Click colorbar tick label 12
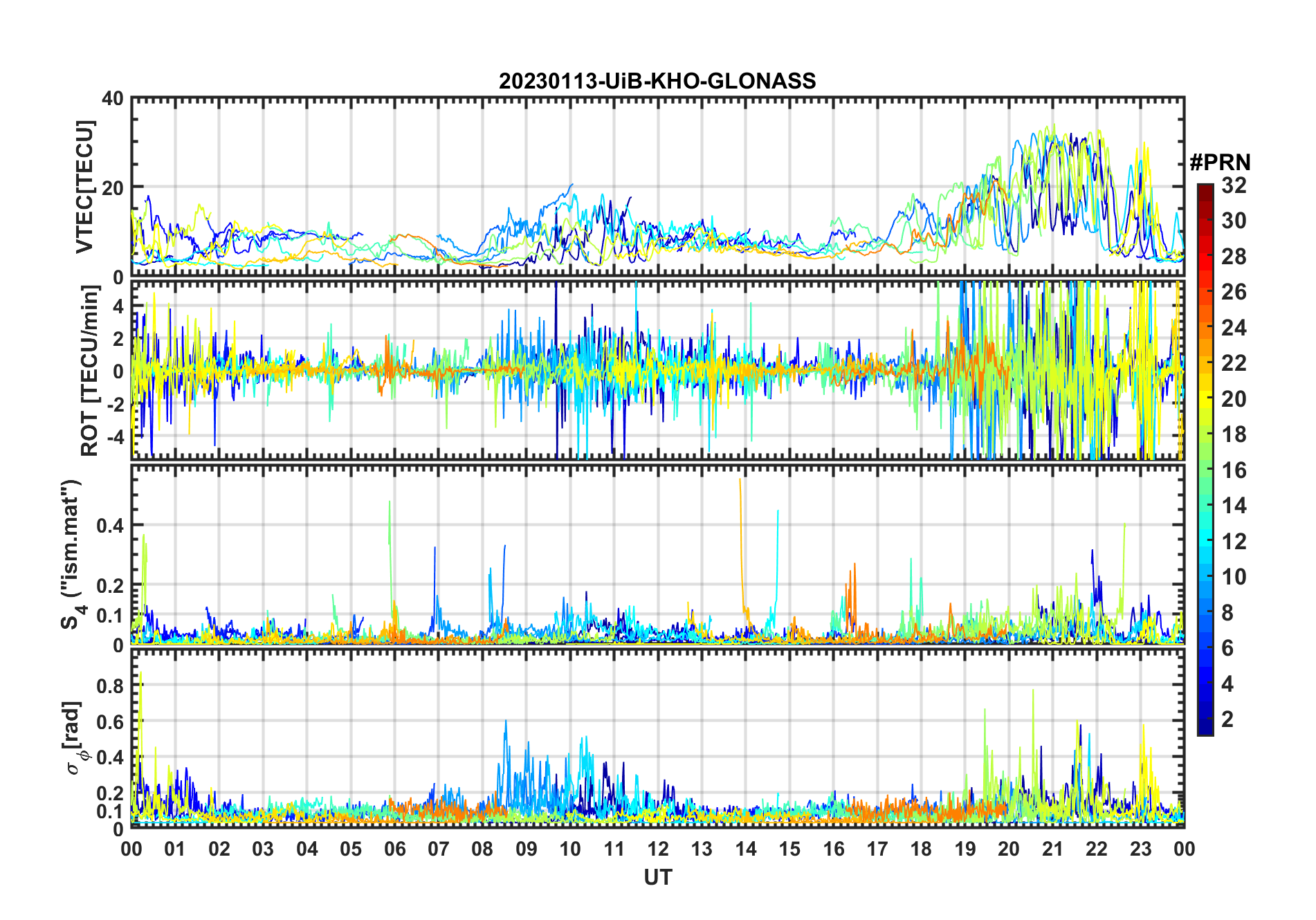 [x=1234, y=542]
